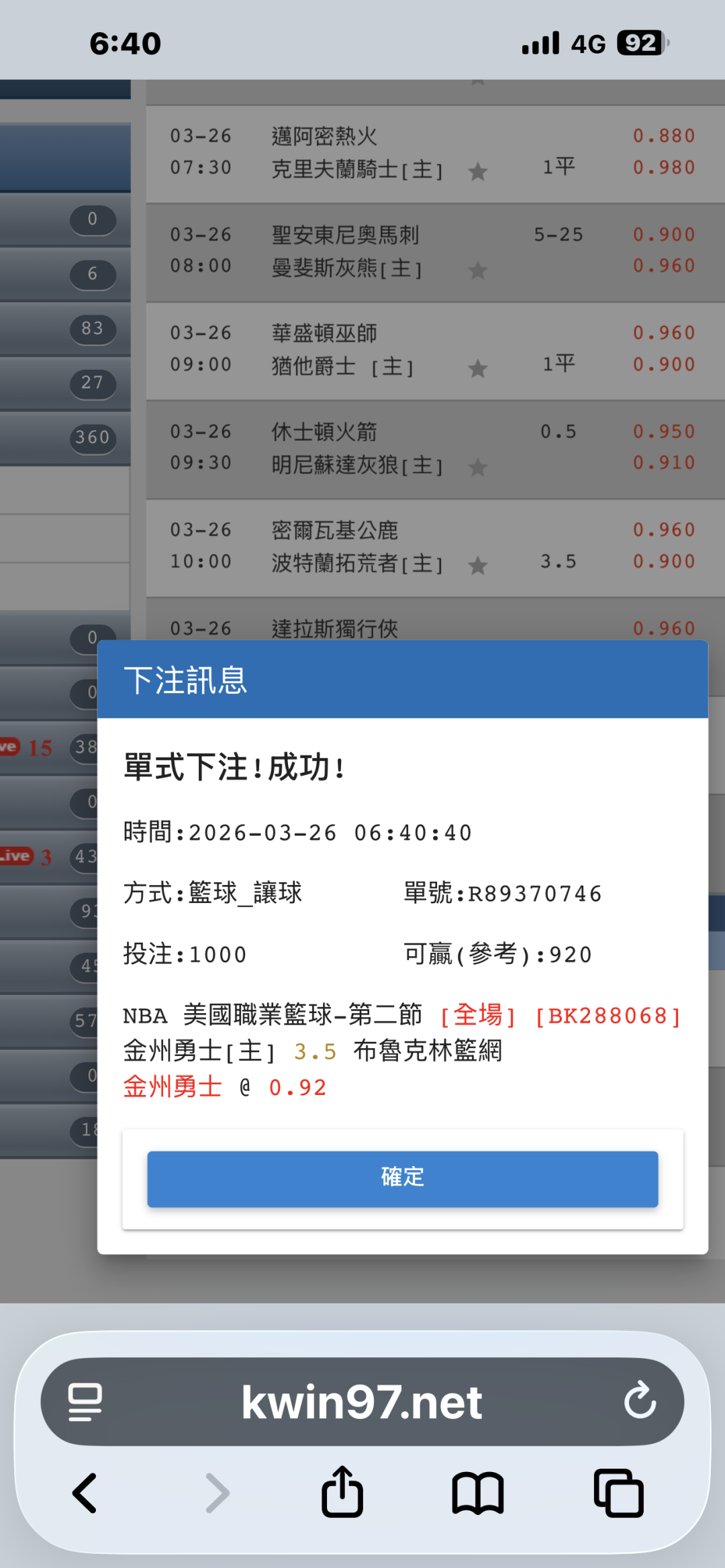725x1568 pixels.
Task: Open the Safari bookmarks book icon
Action: click(477, 1494)
